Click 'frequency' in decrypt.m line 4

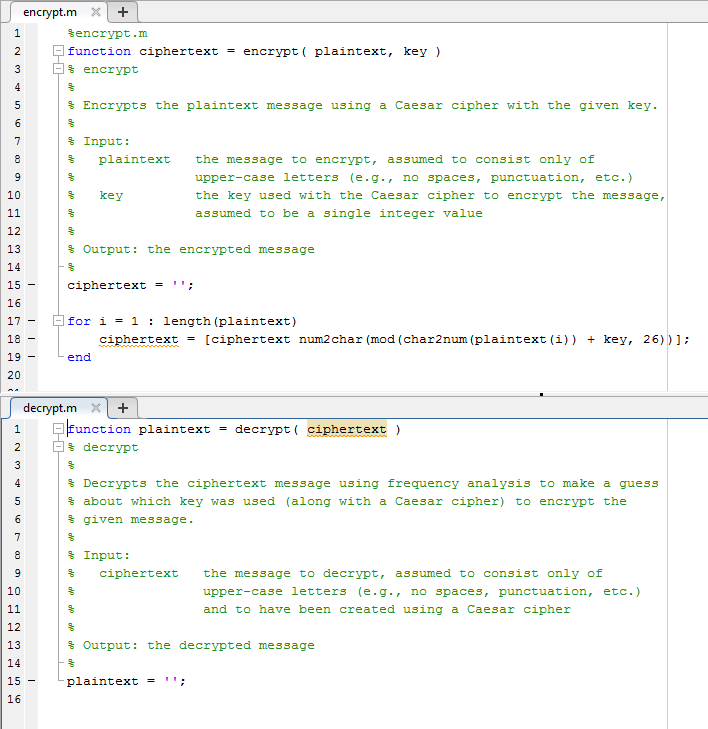[423, 484]
